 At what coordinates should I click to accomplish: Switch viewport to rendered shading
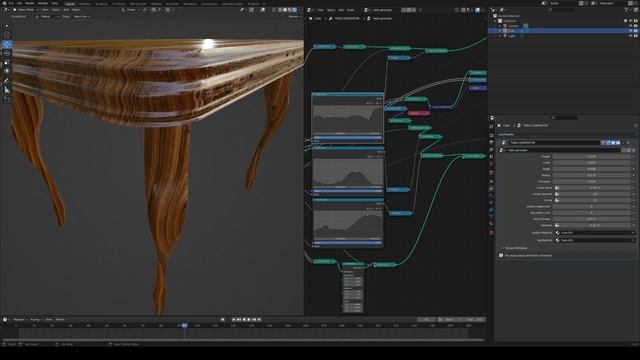pos(295,10)
